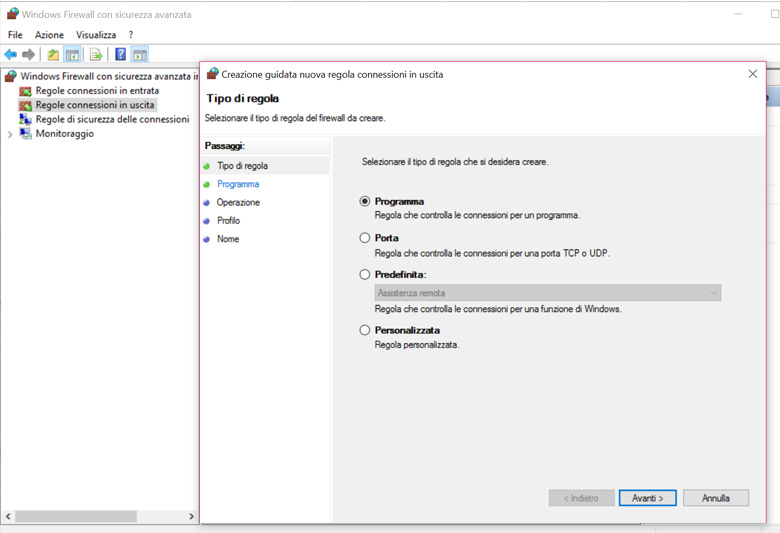Open help via the blue question mark icon

tap(120, 55)
